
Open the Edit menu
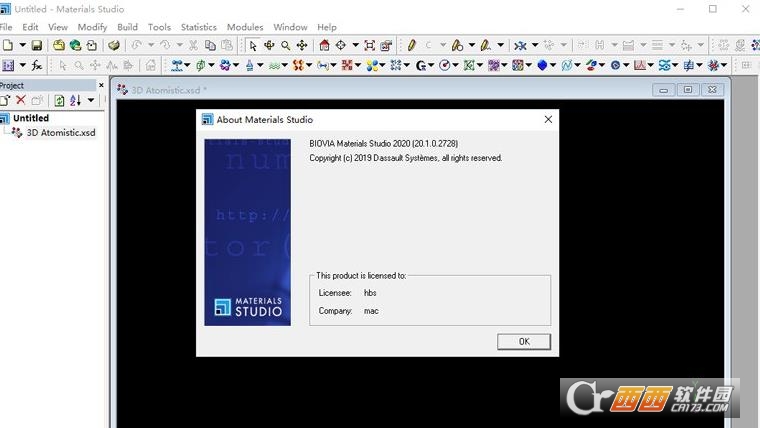coord(30,27)
